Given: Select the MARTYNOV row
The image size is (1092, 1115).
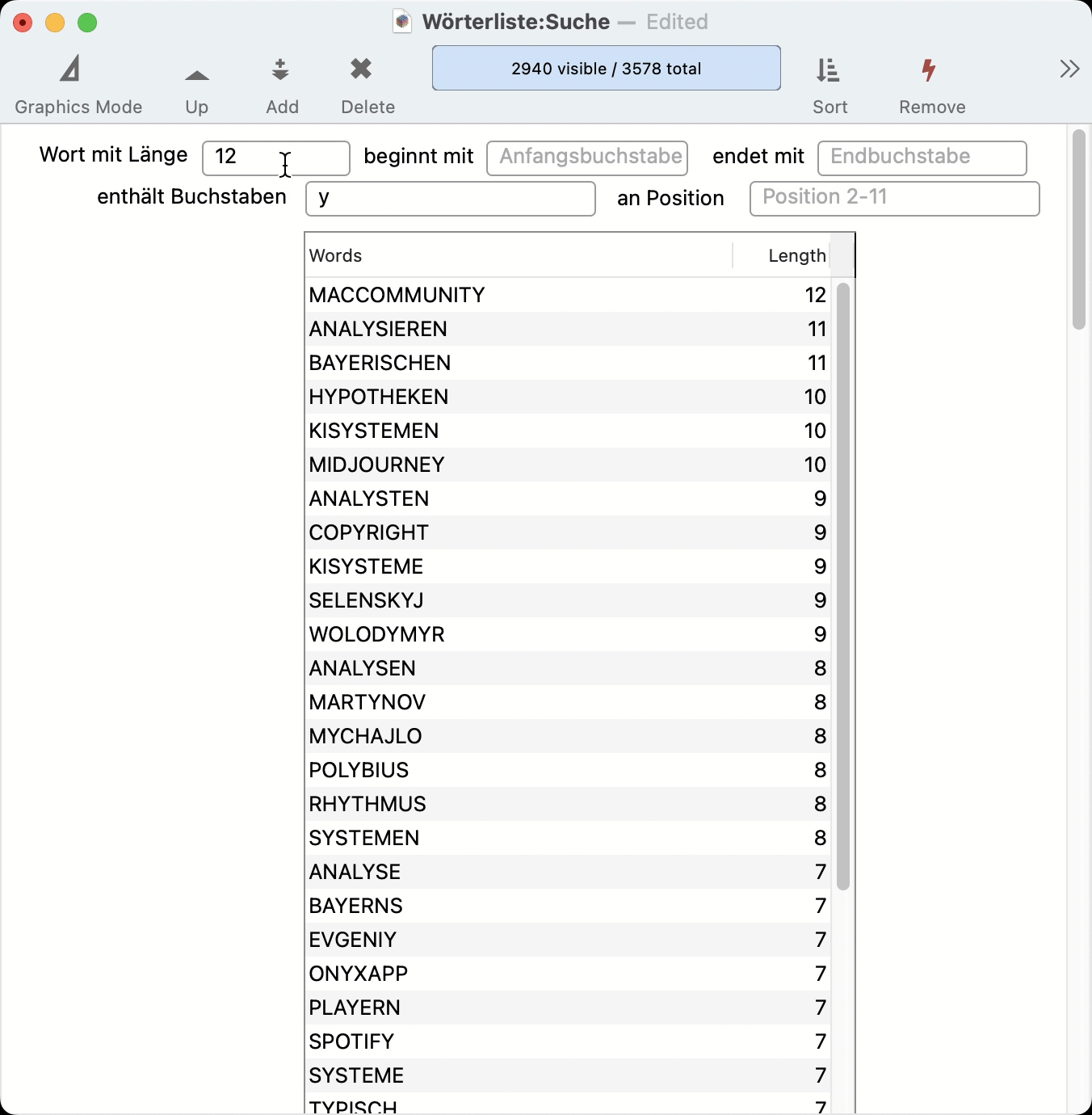Looking at the screenshot, I should [x=568, y=702].
